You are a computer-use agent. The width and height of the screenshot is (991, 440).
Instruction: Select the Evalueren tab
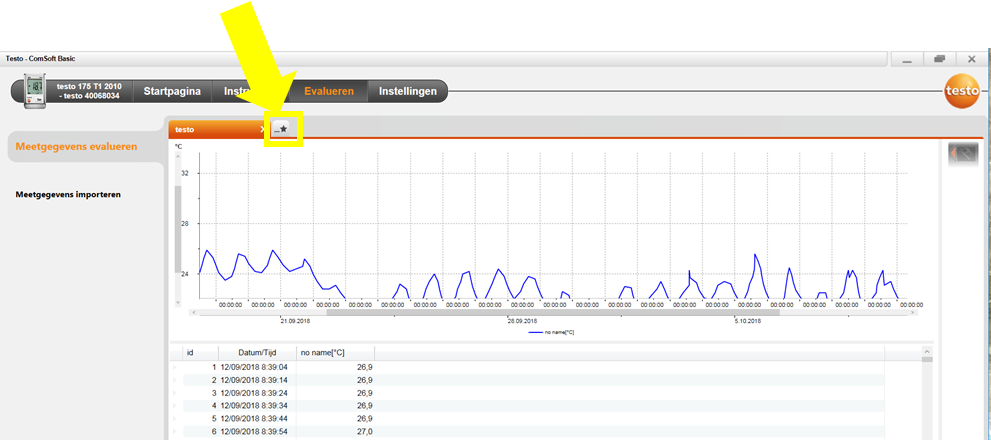[329, 91]
